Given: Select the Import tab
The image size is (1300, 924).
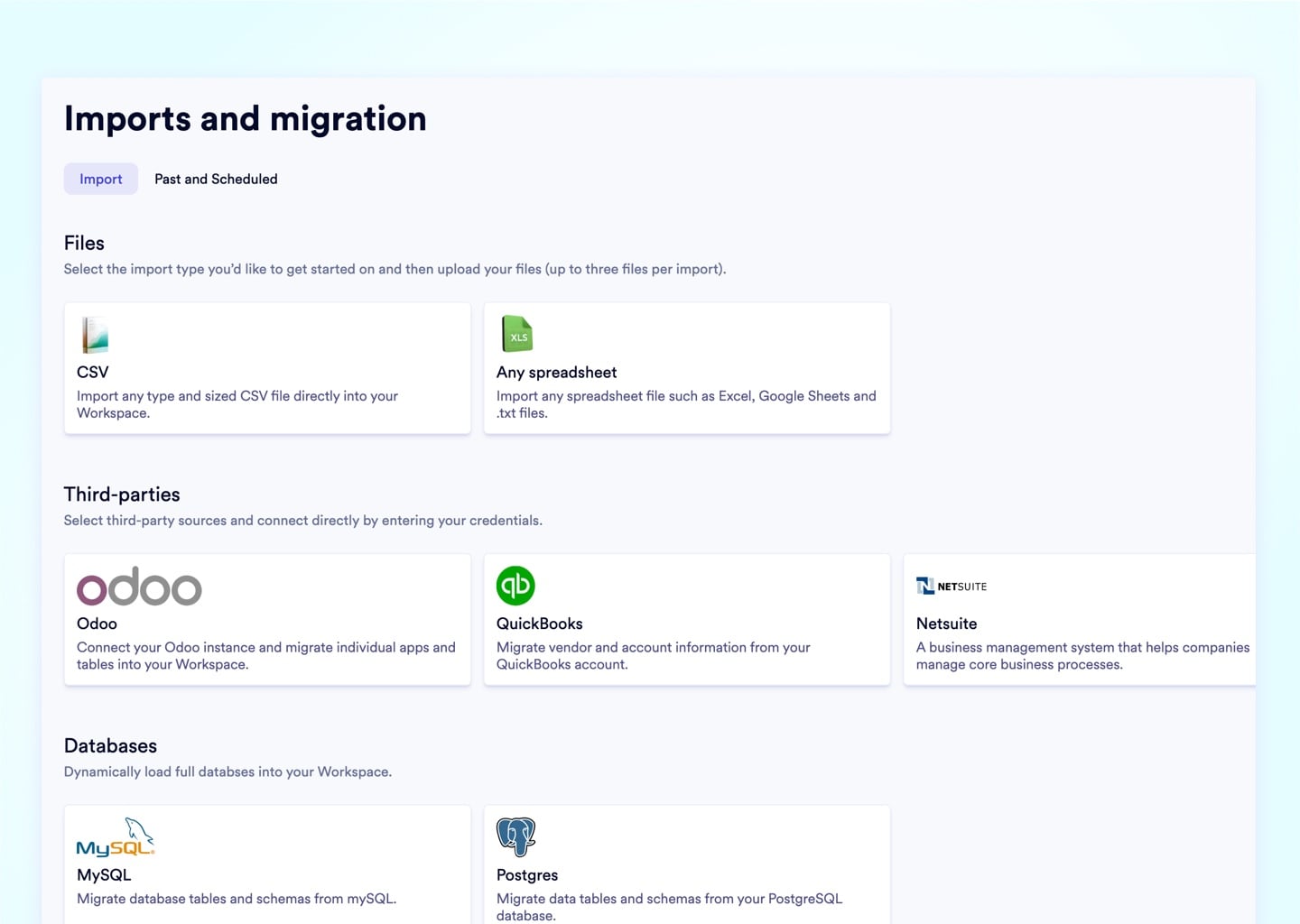Looking at the screenshot, I should tap(100, 179).
